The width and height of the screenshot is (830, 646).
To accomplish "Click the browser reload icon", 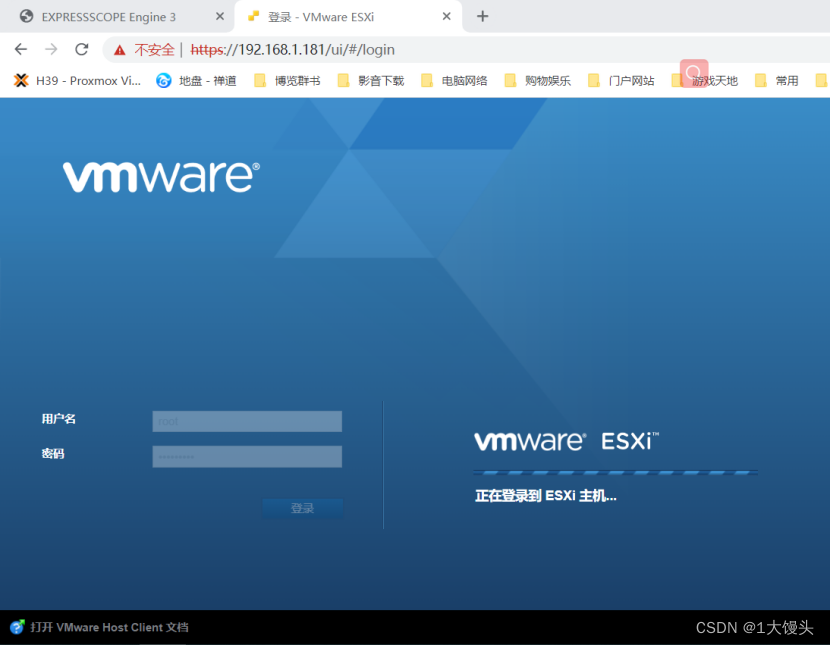I will [x=82, y=48].
